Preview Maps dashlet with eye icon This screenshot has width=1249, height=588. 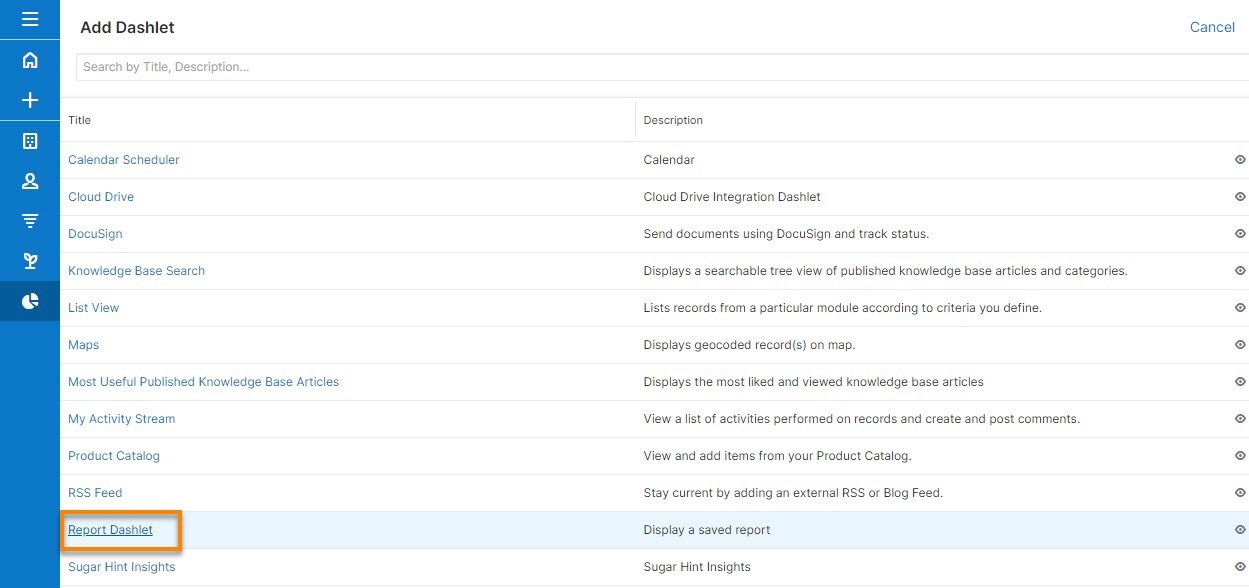click(1240, 345)
